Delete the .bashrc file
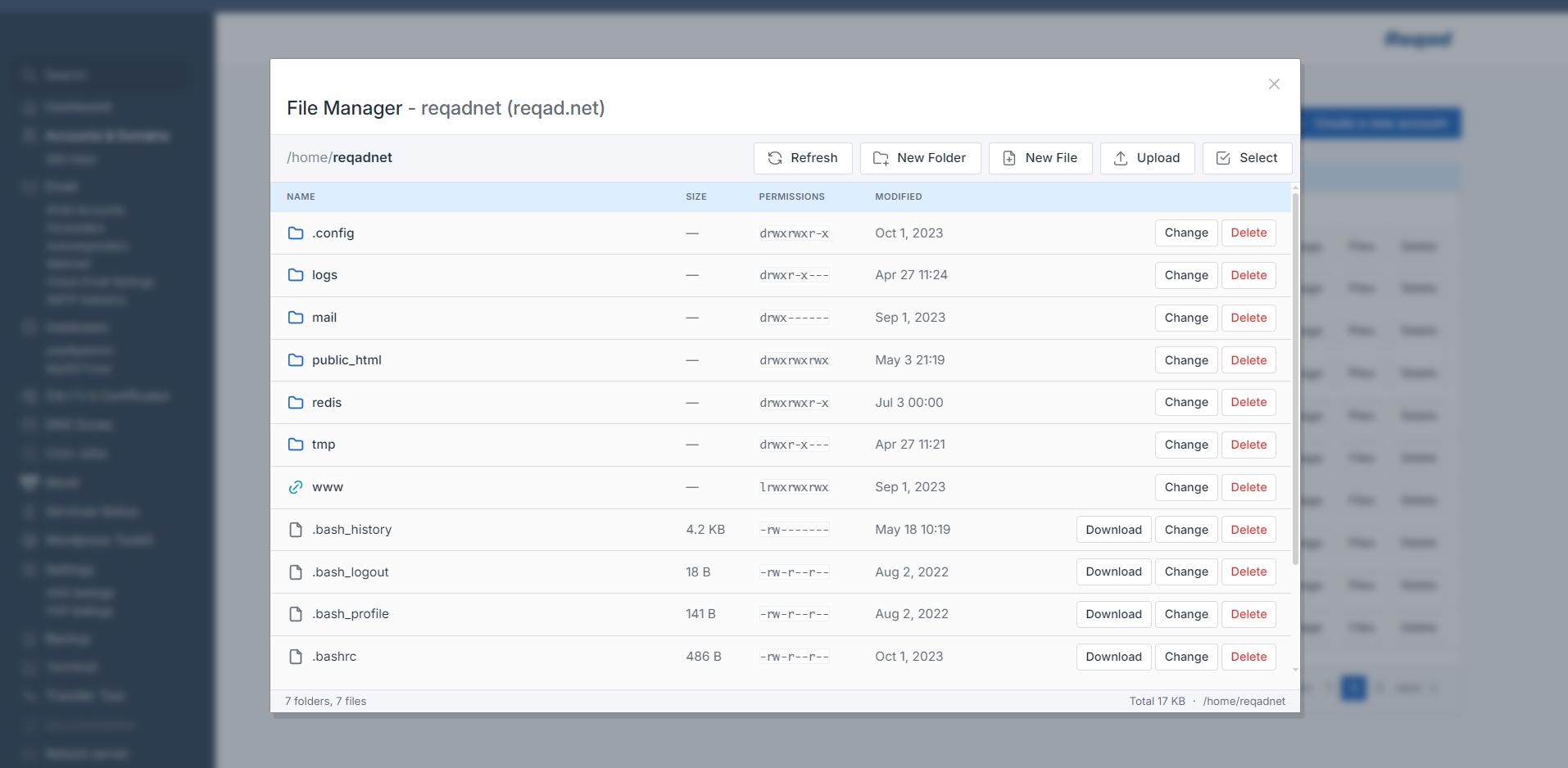The image size is (1568, 768). click(x=1249, y=657)
